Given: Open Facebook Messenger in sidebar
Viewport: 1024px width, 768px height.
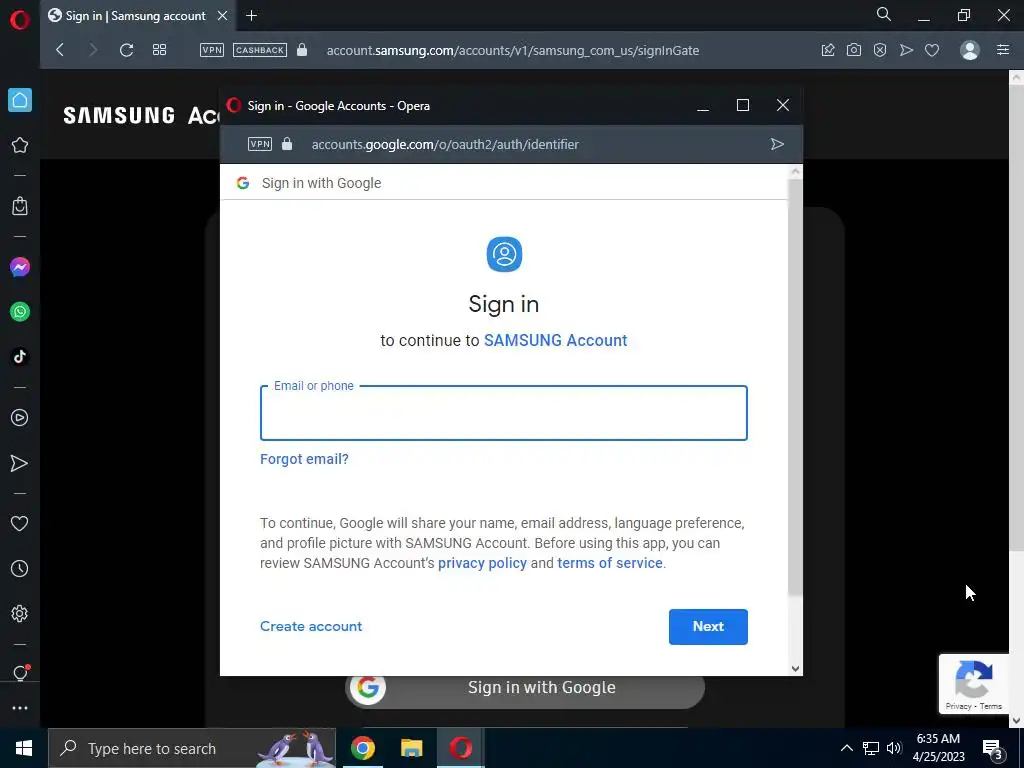Looking at the screenshot, I should (20, 267).
